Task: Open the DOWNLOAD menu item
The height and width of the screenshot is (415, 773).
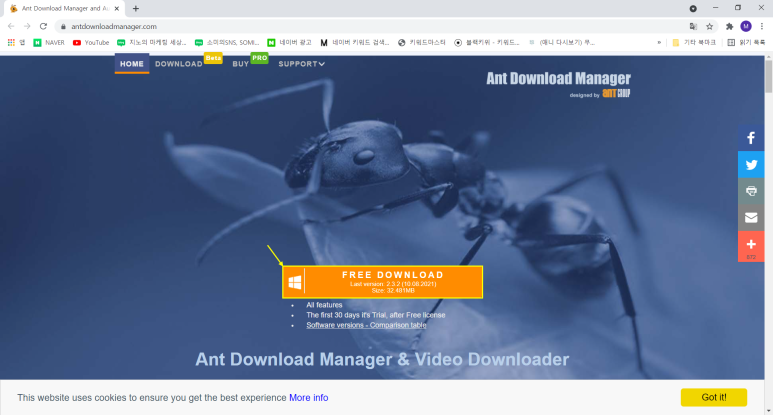Action: pyautogui.click(x=178, y=64)
